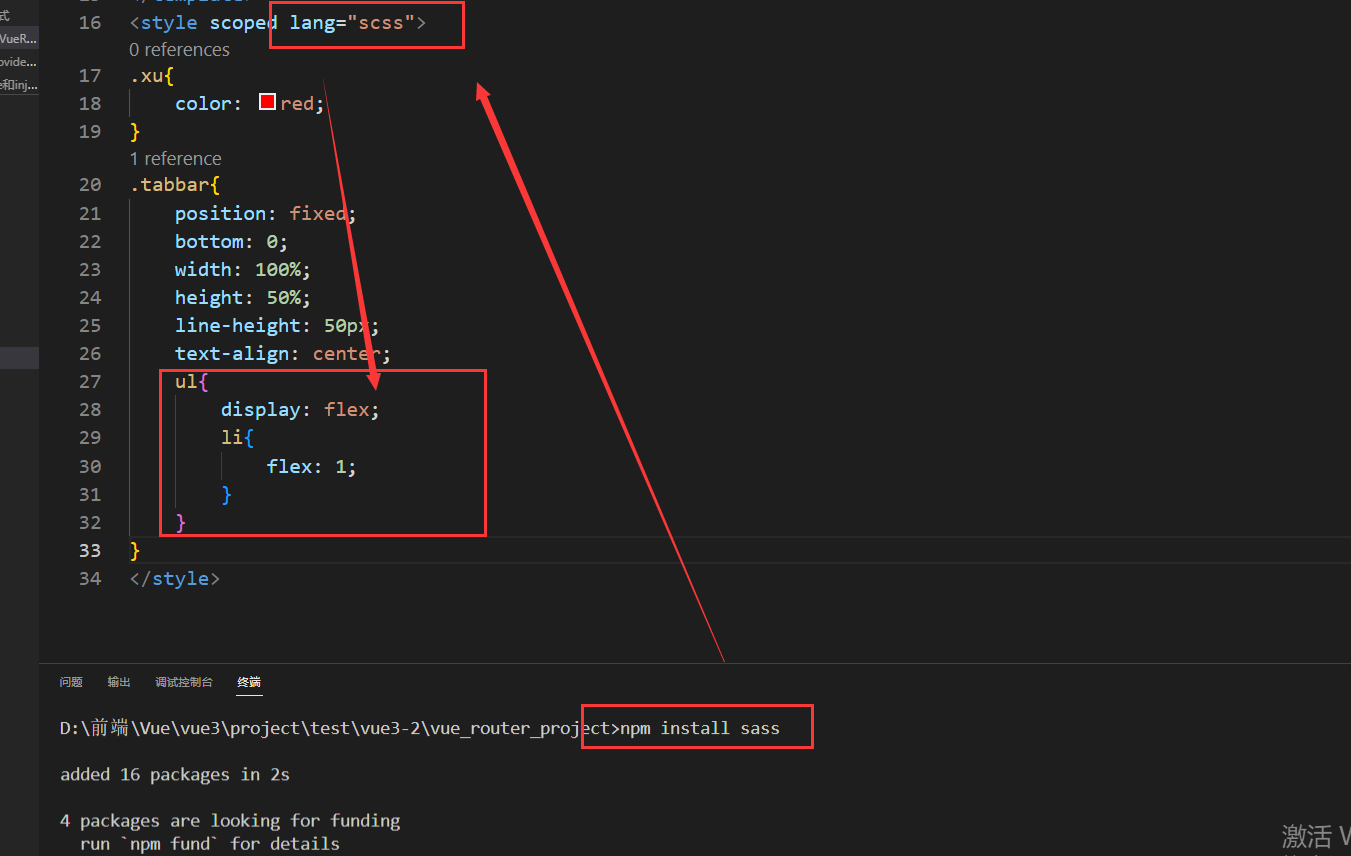The width and height of the screenshot is (1351, 856).
Task: Click line number 20 in the gutter
Action: [90, 185]
